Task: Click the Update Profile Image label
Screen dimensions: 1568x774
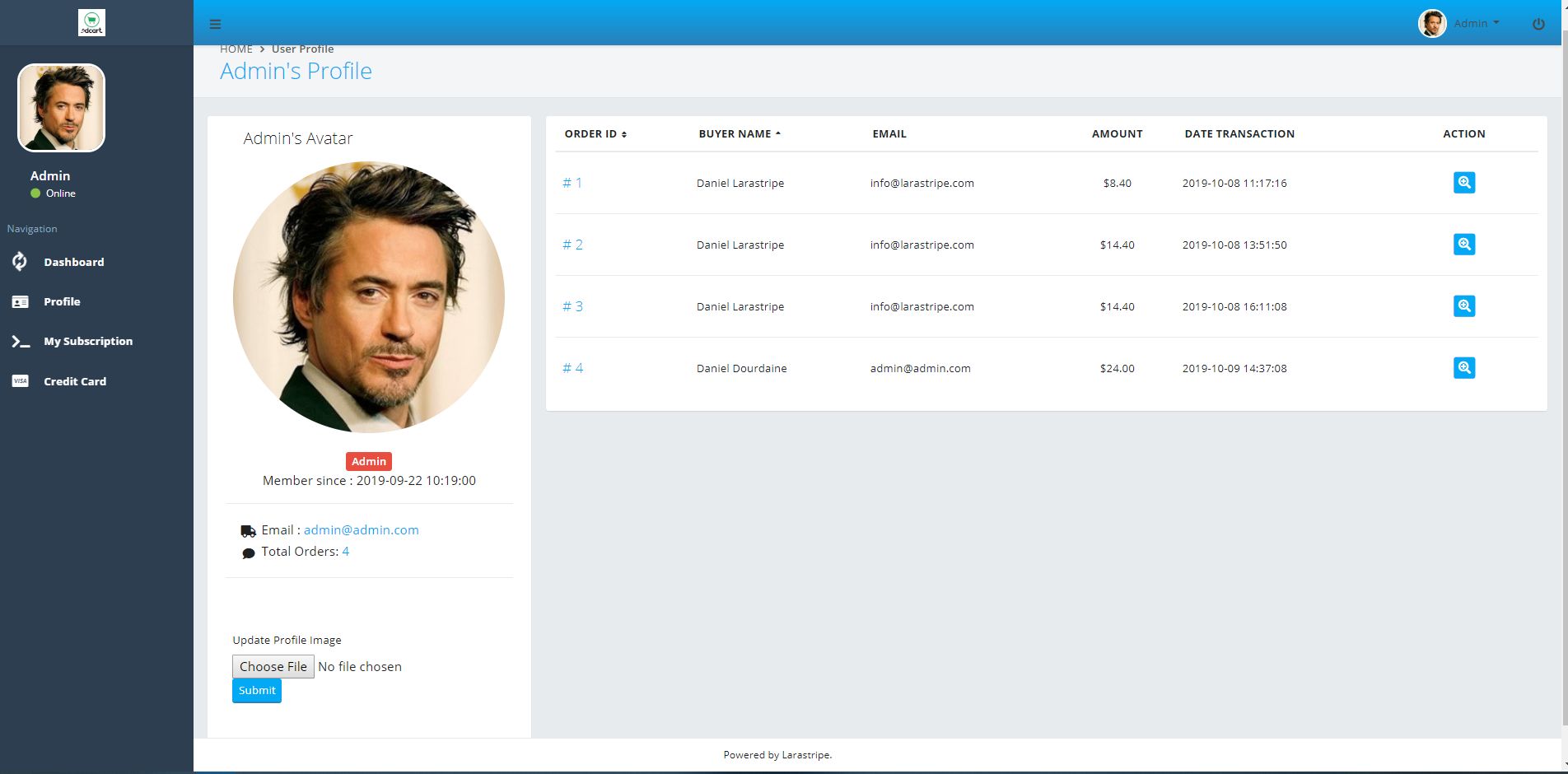Action: tap(287, 640)
